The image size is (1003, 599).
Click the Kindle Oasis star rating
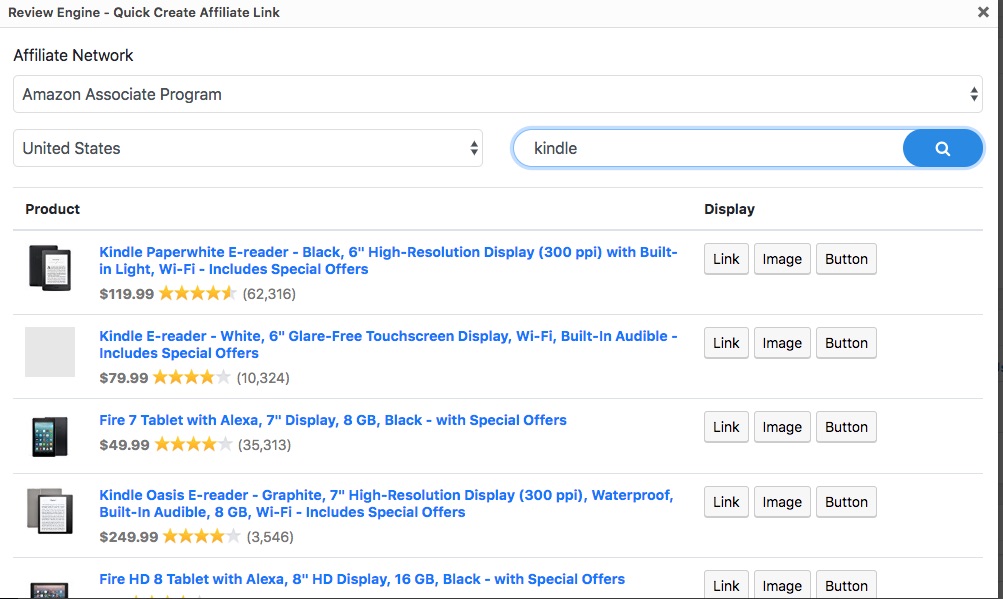[201, 536]
